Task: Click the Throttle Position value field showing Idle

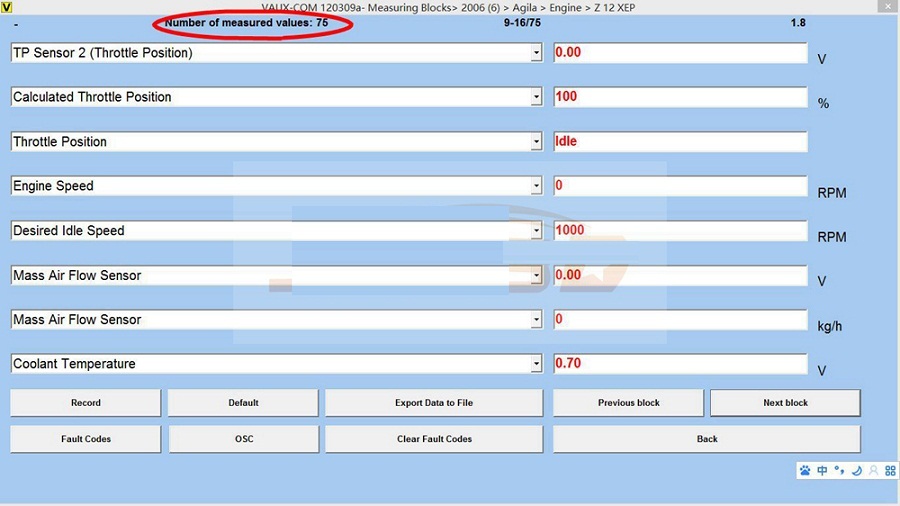Action: 680,142
